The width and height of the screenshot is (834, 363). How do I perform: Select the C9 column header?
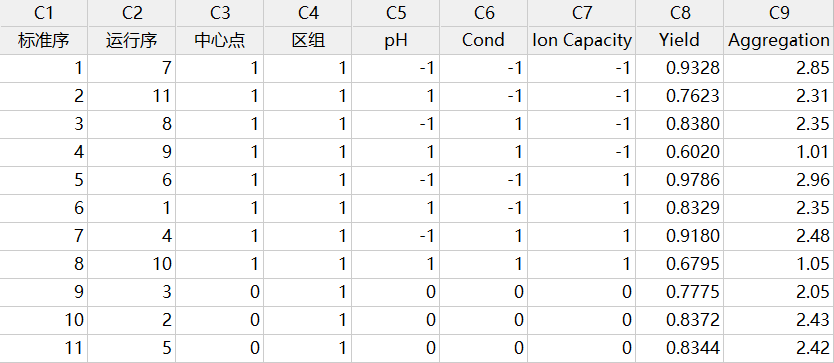pyautogui.click(x=779, y=13)
